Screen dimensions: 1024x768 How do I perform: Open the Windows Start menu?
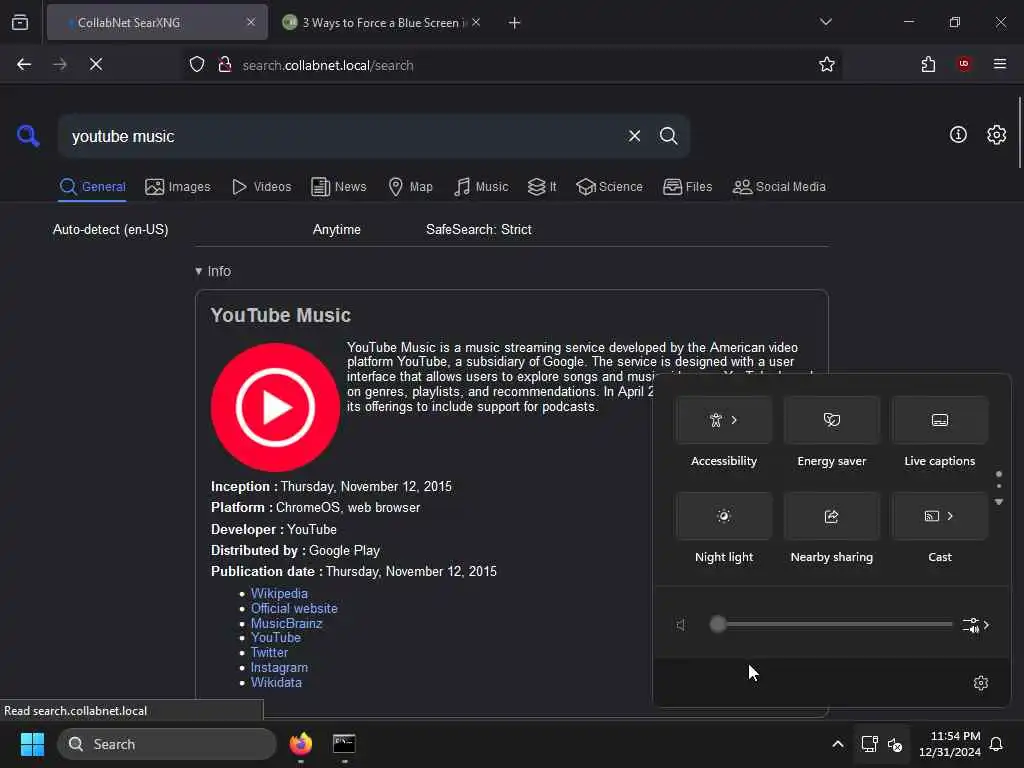pos(32,744)
